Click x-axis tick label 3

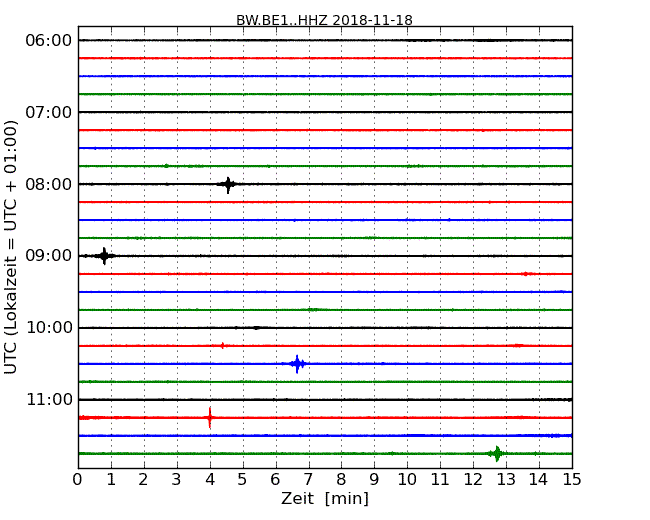(x=177, y=480)
